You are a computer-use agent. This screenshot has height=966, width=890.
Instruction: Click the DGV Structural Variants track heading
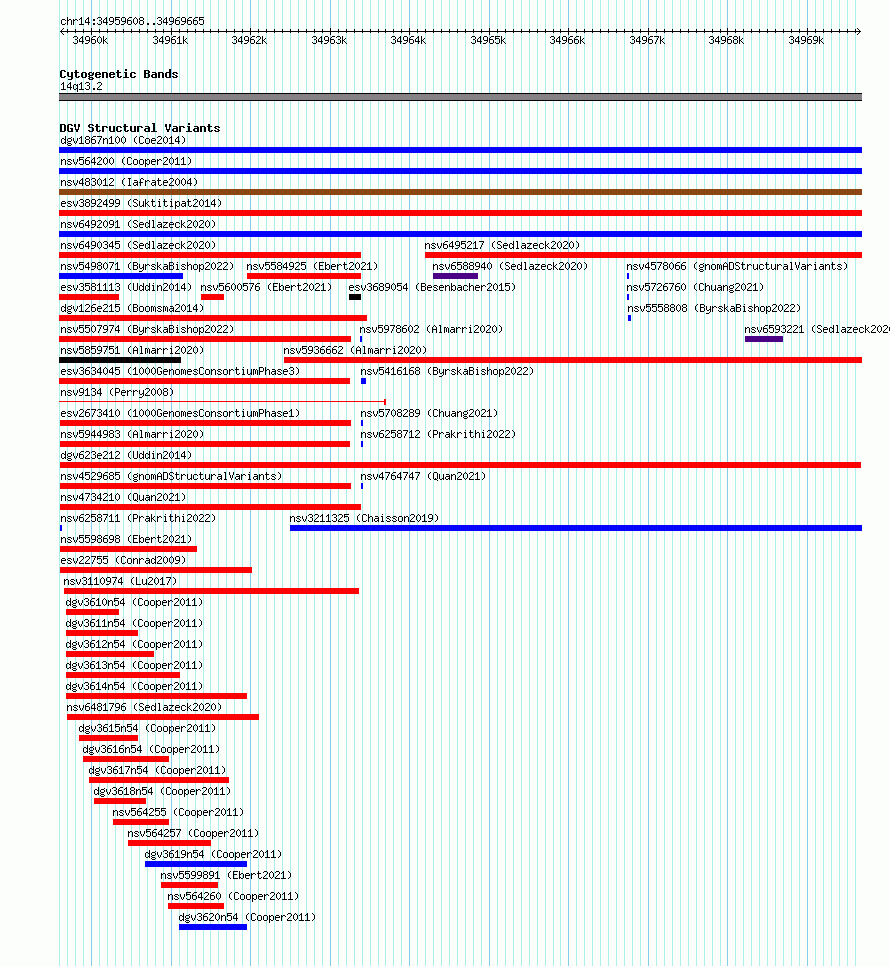click(140, 128)
